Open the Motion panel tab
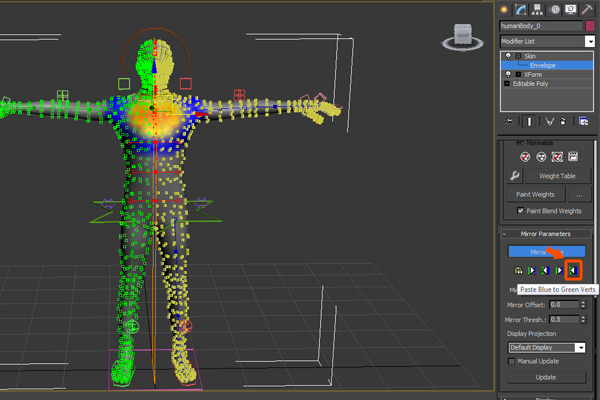Viewport: 600px width, 400px height. click(x=554, y=10)
